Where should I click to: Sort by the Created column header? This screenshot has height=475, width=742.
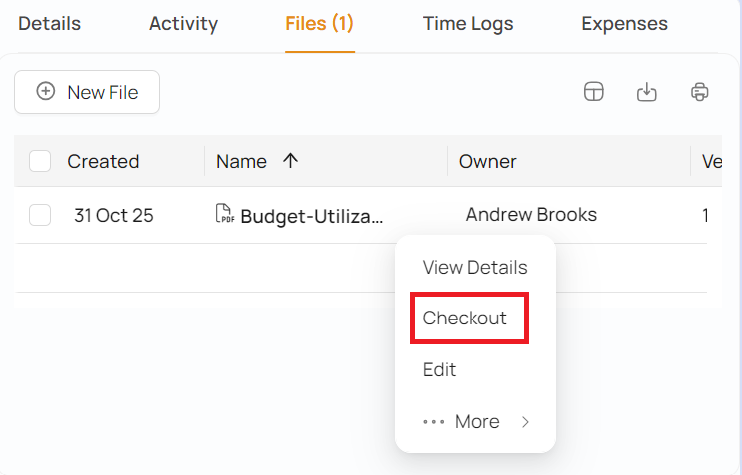[x=103, y=161]
